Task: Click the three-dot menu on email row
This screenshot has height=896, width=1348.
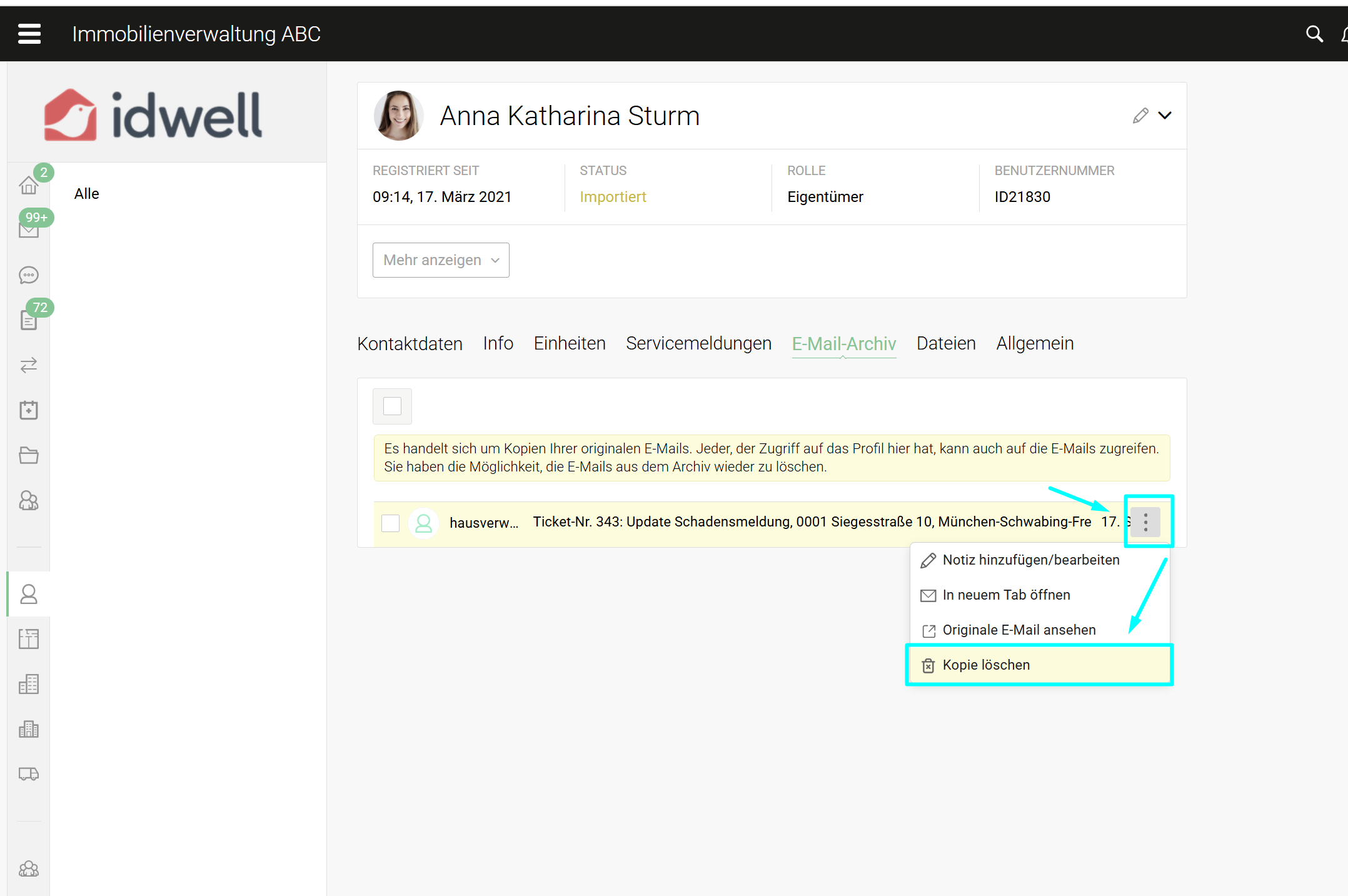Action: [1145, 522]
